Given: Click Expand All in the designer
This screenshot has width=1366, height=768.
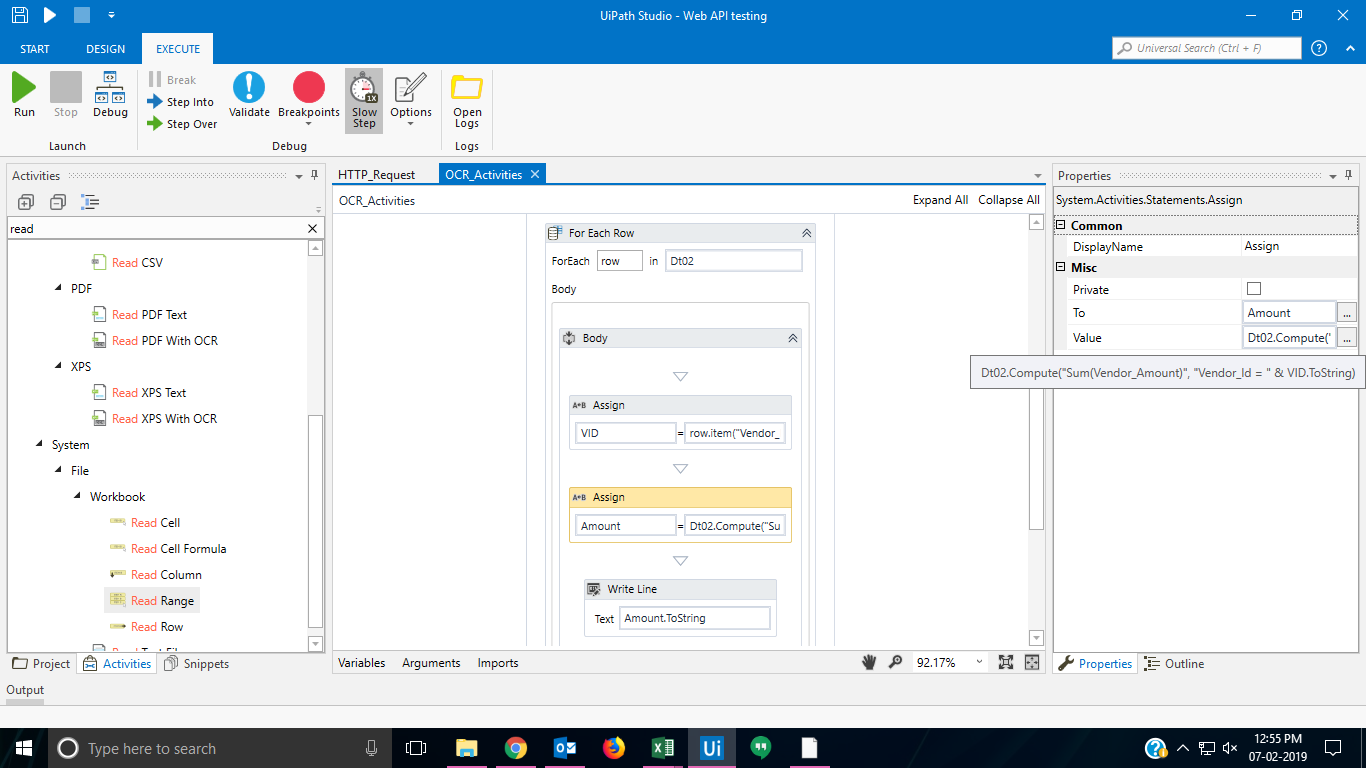Looking at the screenshot, I should pyautogui.click(x=940, y=200).
